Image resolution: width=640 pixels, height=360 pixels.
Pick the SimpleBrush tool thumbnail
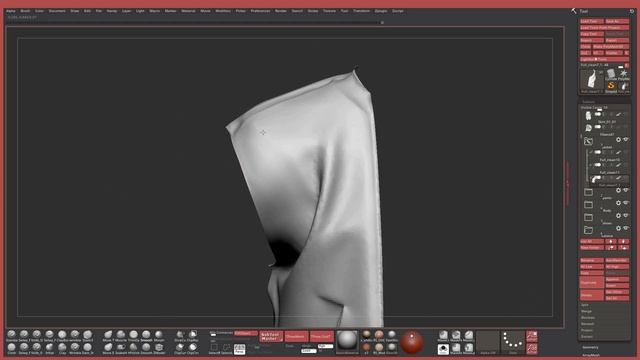pos(611,87)
